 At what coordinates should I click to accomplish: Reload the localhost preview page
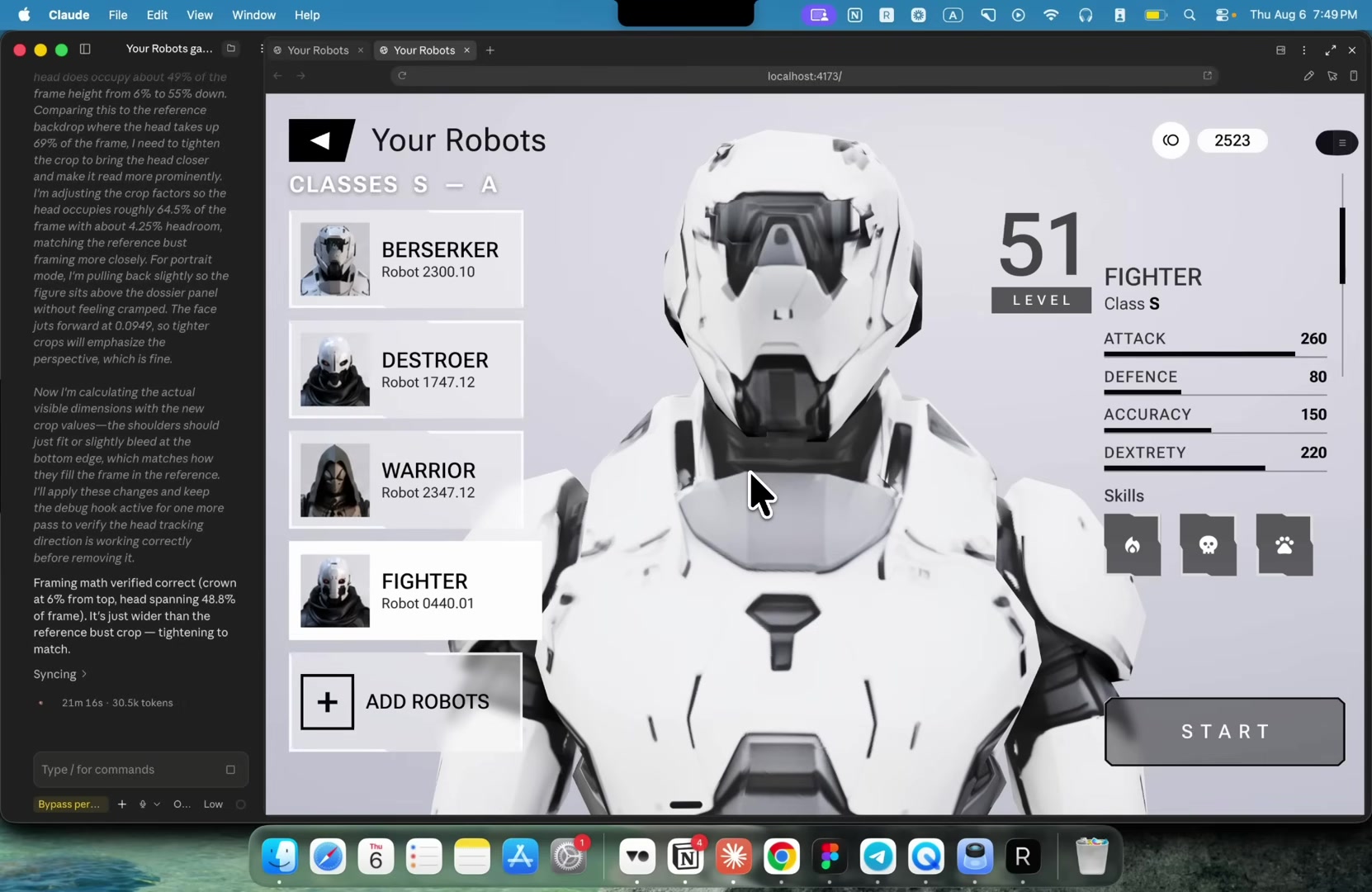pyautogui.click(x=402, y=76)
